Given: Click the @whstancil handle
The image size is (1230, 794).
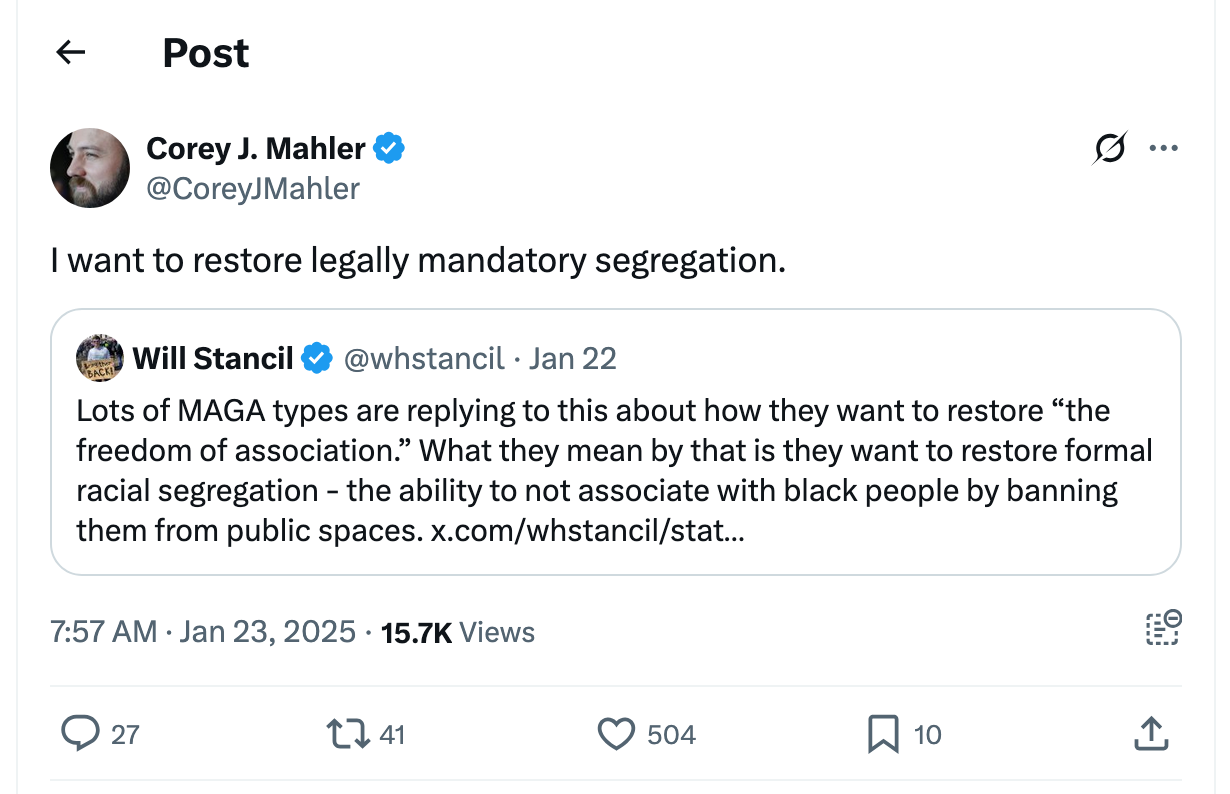Looking at the screenshot, I should tap(425, 358).
